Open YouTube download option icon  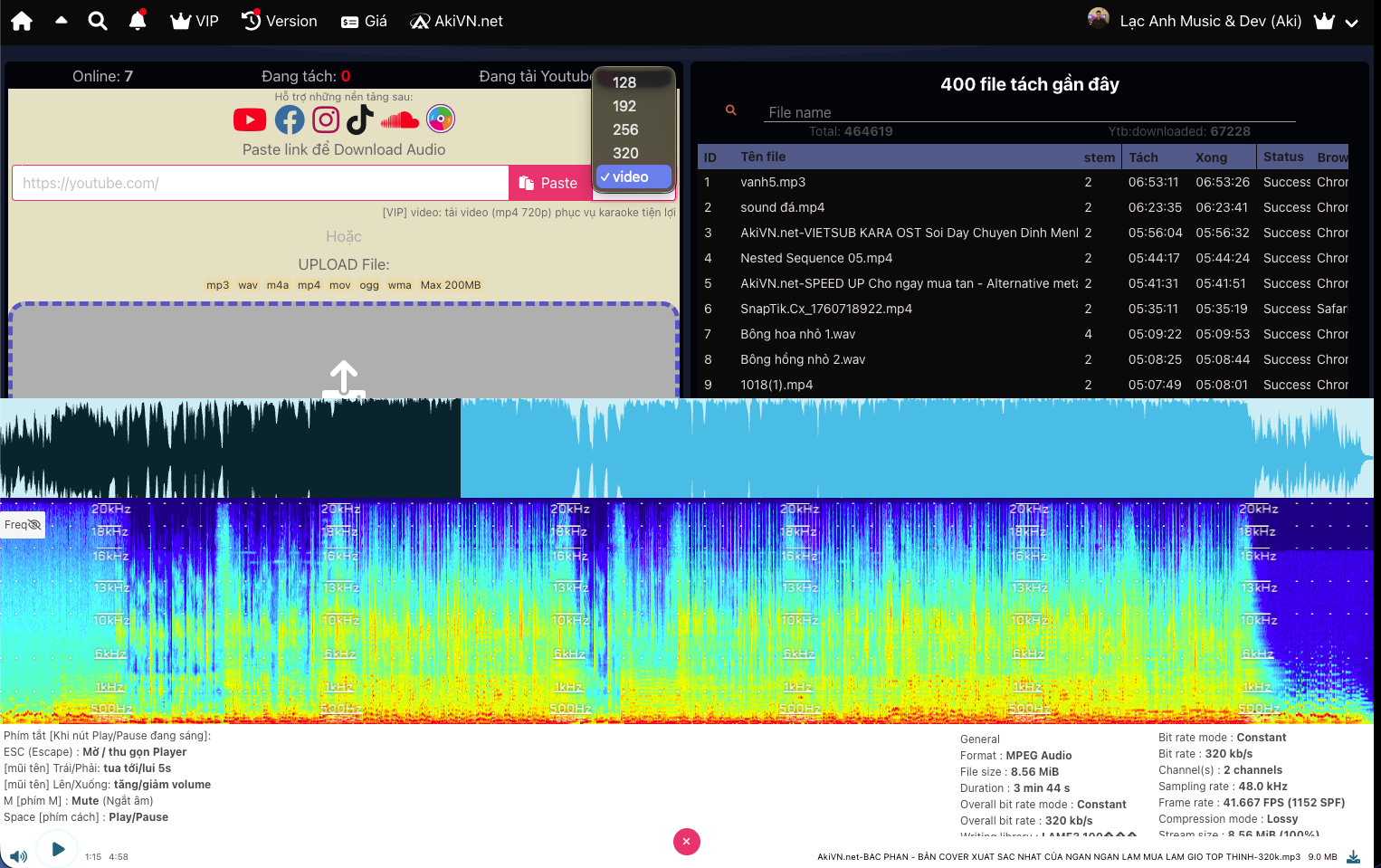[x=250, y=119]
